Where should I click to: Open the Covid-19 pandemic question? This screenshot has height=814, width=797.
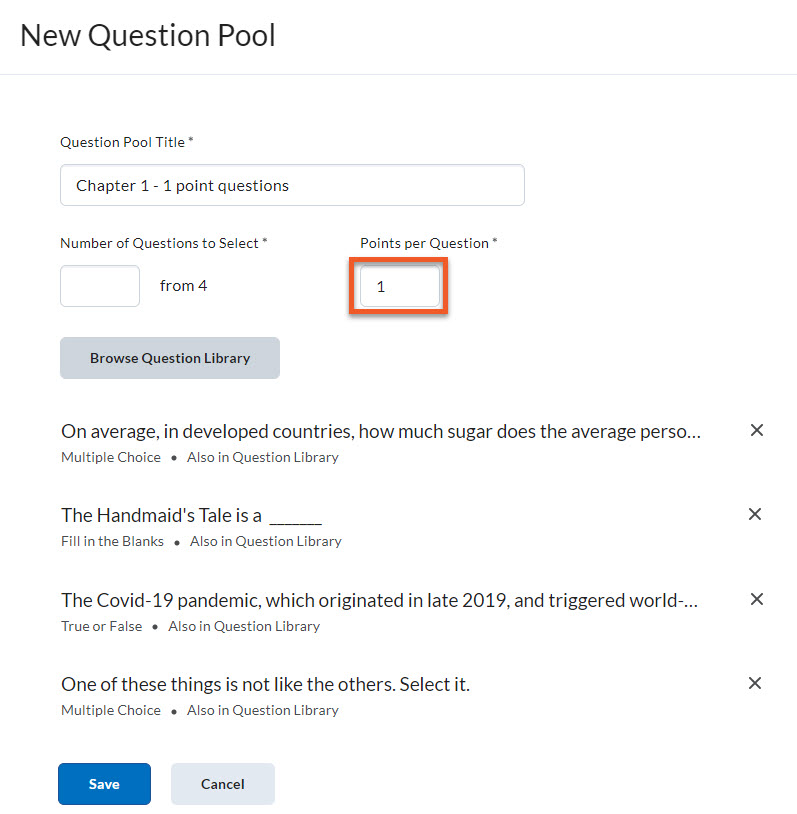coord(379,601)
